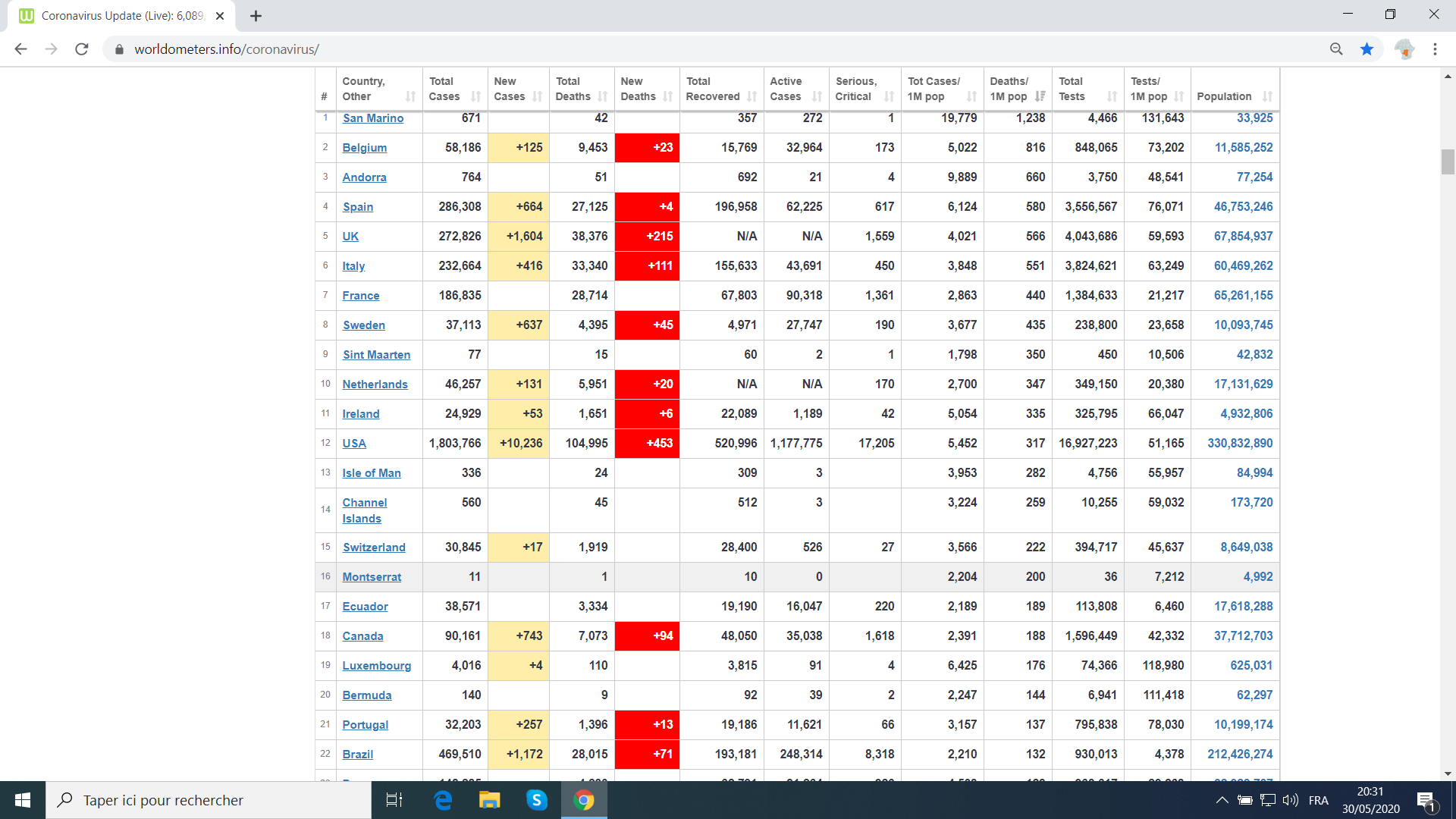
Task: Click Belgium population link 11,585,252
Action: 1244,148
